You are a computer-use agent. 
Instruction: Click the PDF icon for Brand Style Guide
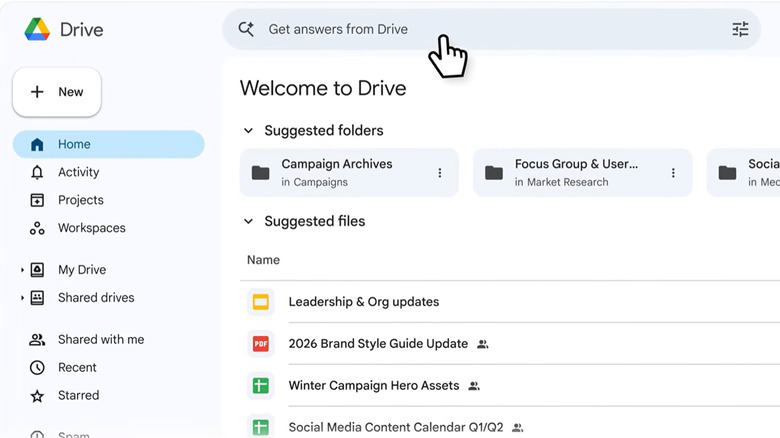pyautogui.click(x=261, y=343)
